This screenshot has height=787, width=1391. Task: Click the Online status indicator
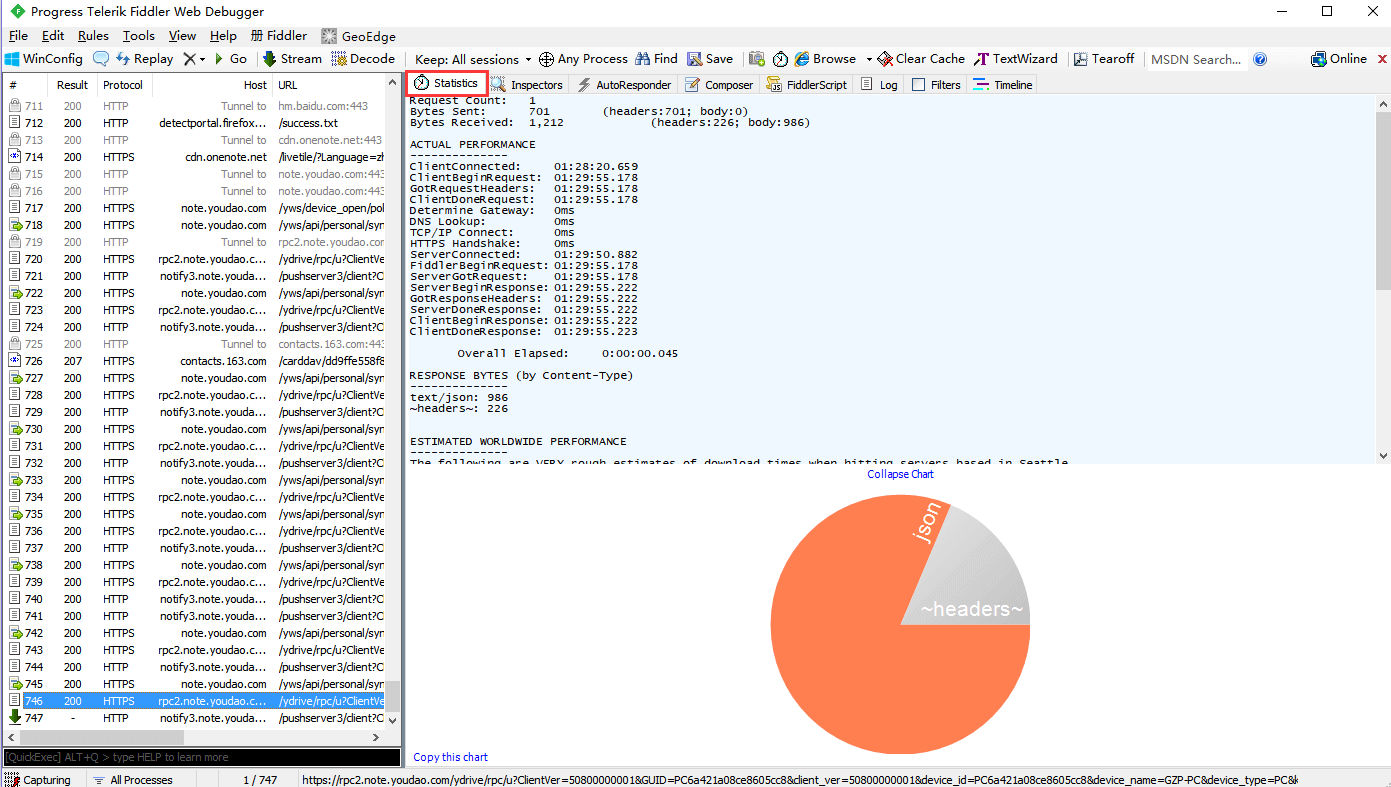pos(1339,59)
